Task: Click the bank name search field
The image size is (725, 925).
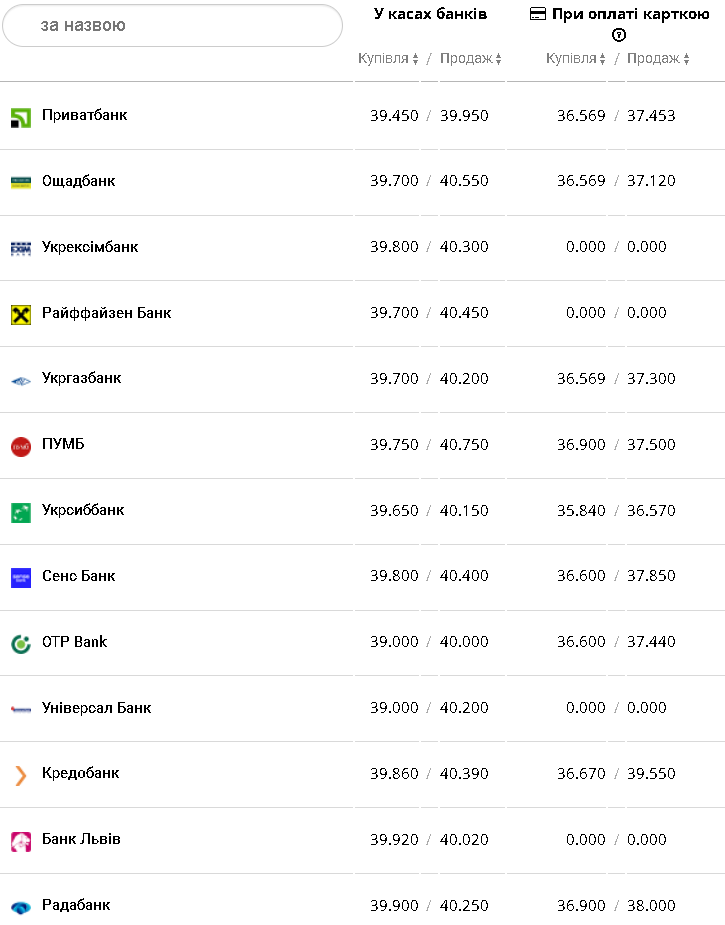Action: [172, 25]
